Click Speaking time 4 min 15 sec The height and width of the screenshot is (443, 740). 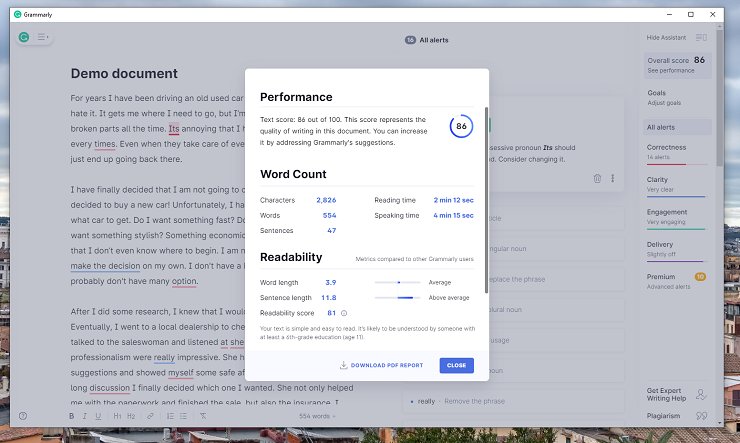(454, 216)
